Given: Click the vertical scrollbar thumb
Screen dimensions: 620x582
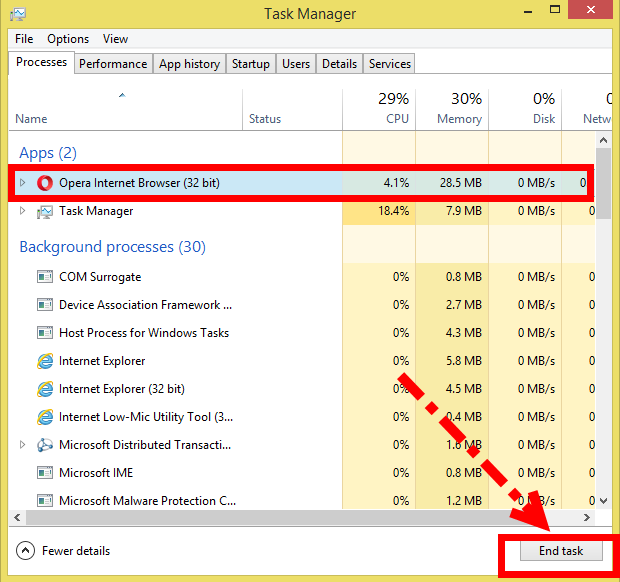Looking at the screenshot, I should [603, 183].
